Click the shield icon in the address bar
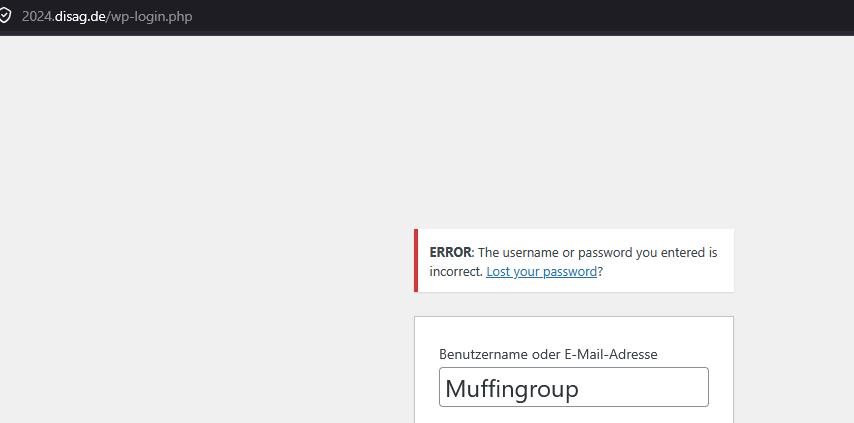Screen dimensions: 854x423 pos(6,17)
